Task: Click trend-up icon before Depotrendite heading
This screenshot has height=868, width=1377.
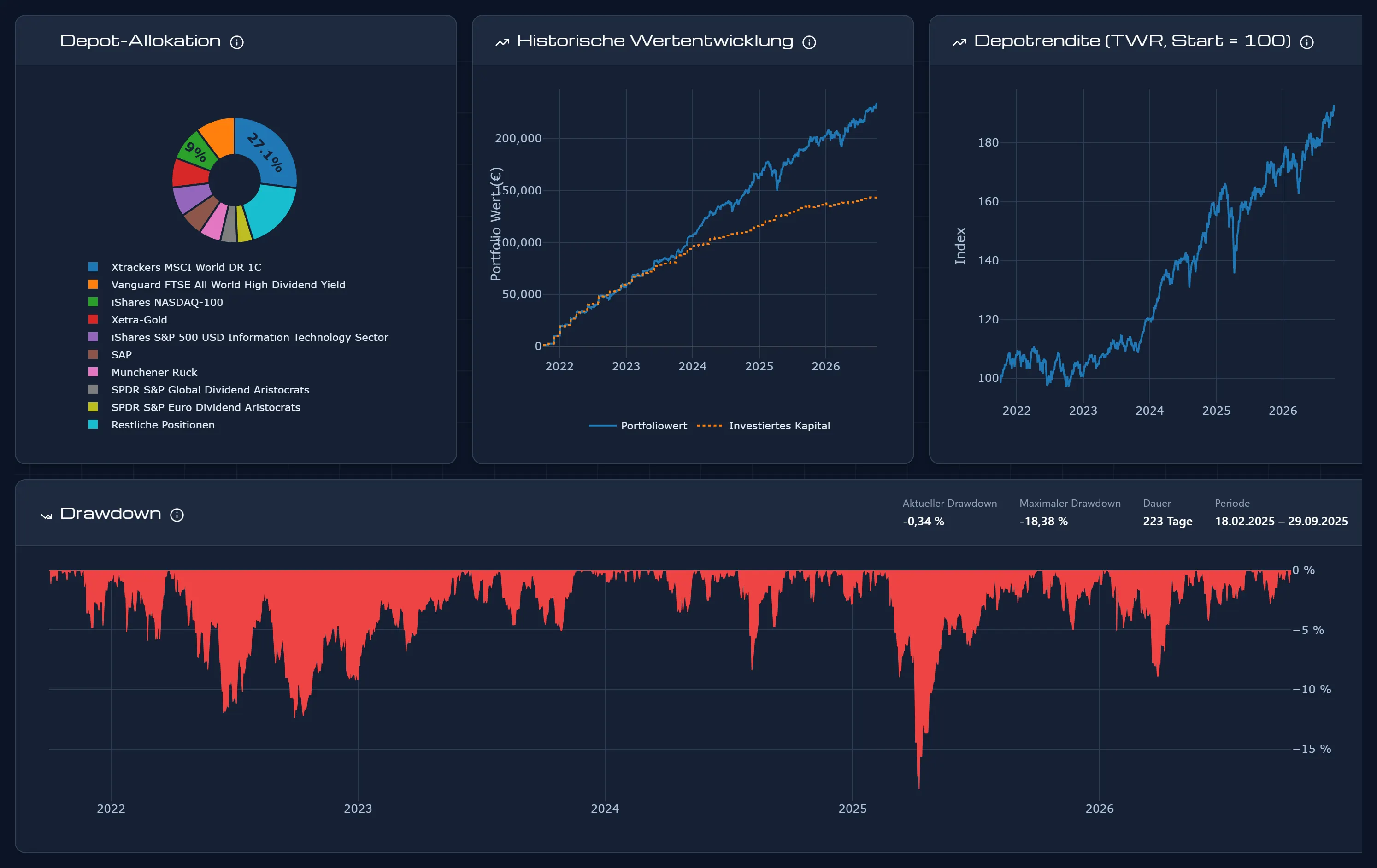Action: coord(959,42)
